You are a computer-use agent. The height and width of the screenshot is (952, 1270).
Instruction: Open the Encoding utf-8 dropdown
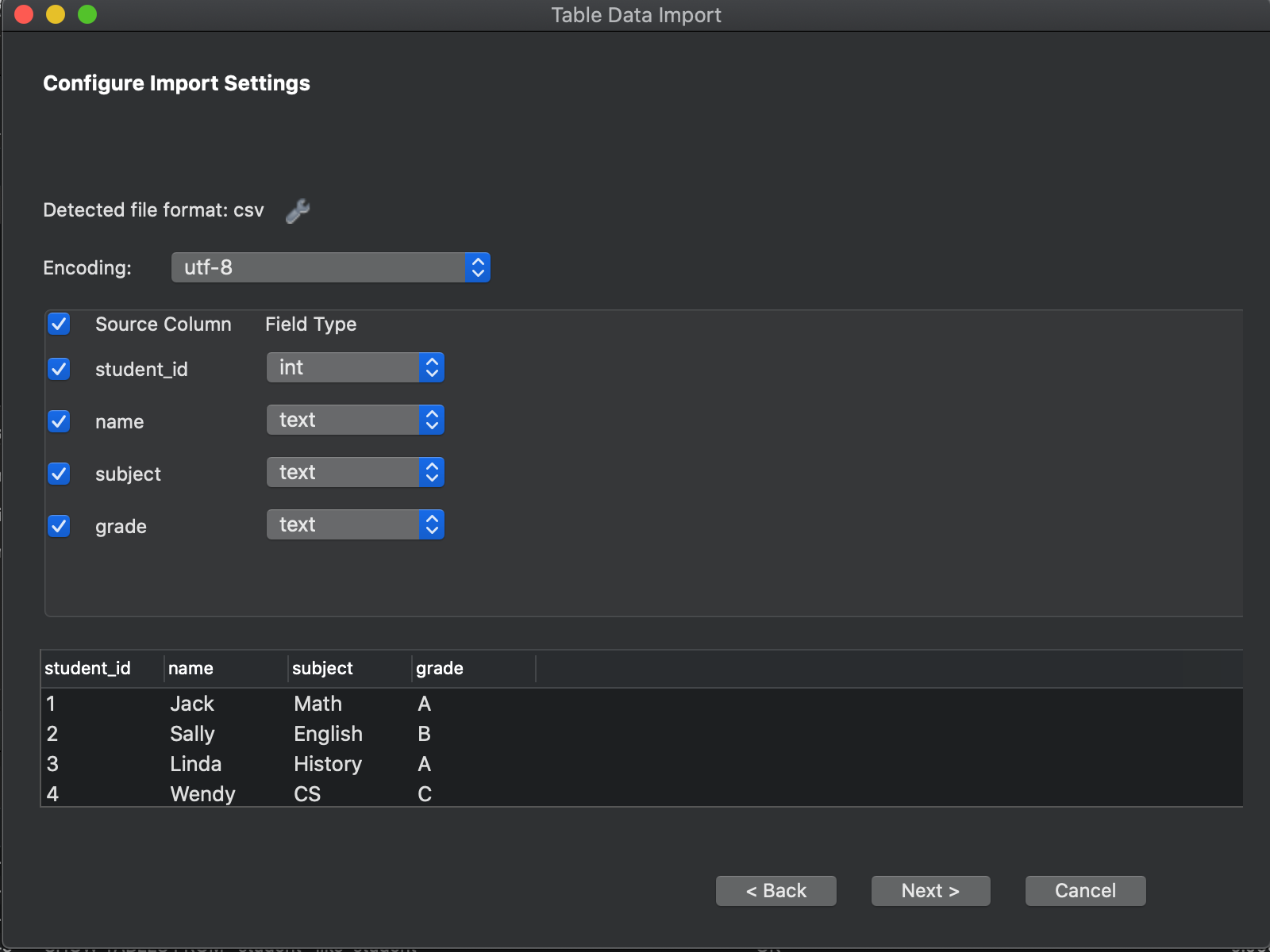tap(330, 267)
